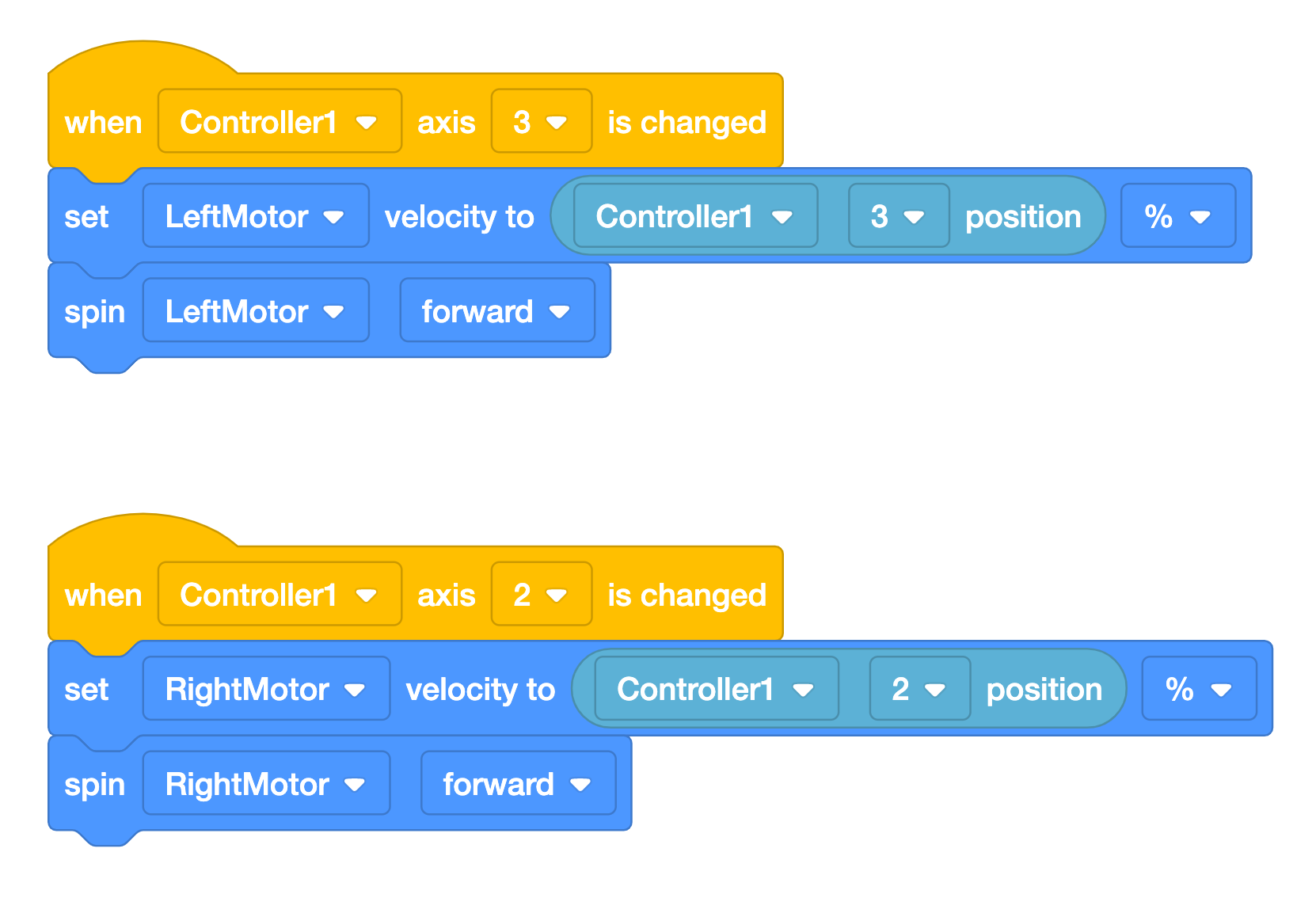The height and width of the screenshot is (898, 1316).
Task: Open the % units dropdown in RightMotor velocity block
Action: [1199, 688]
